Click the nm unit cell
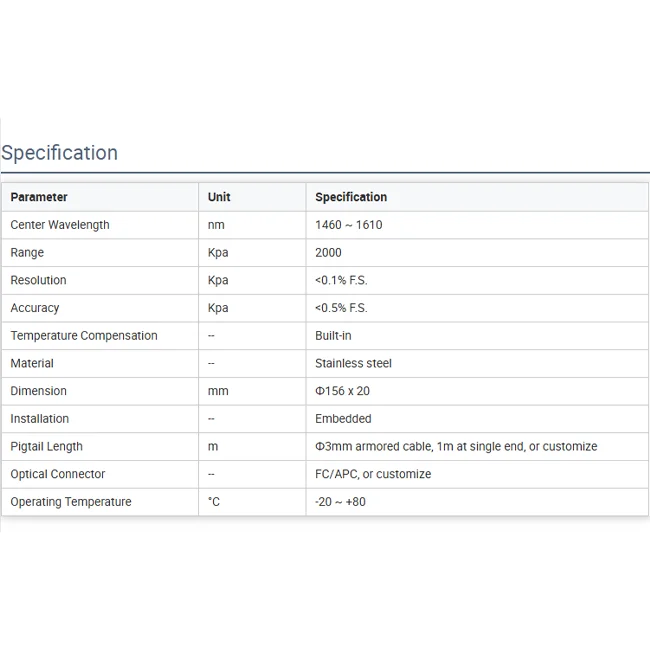650x650 pixels. (x=216, y=225)
